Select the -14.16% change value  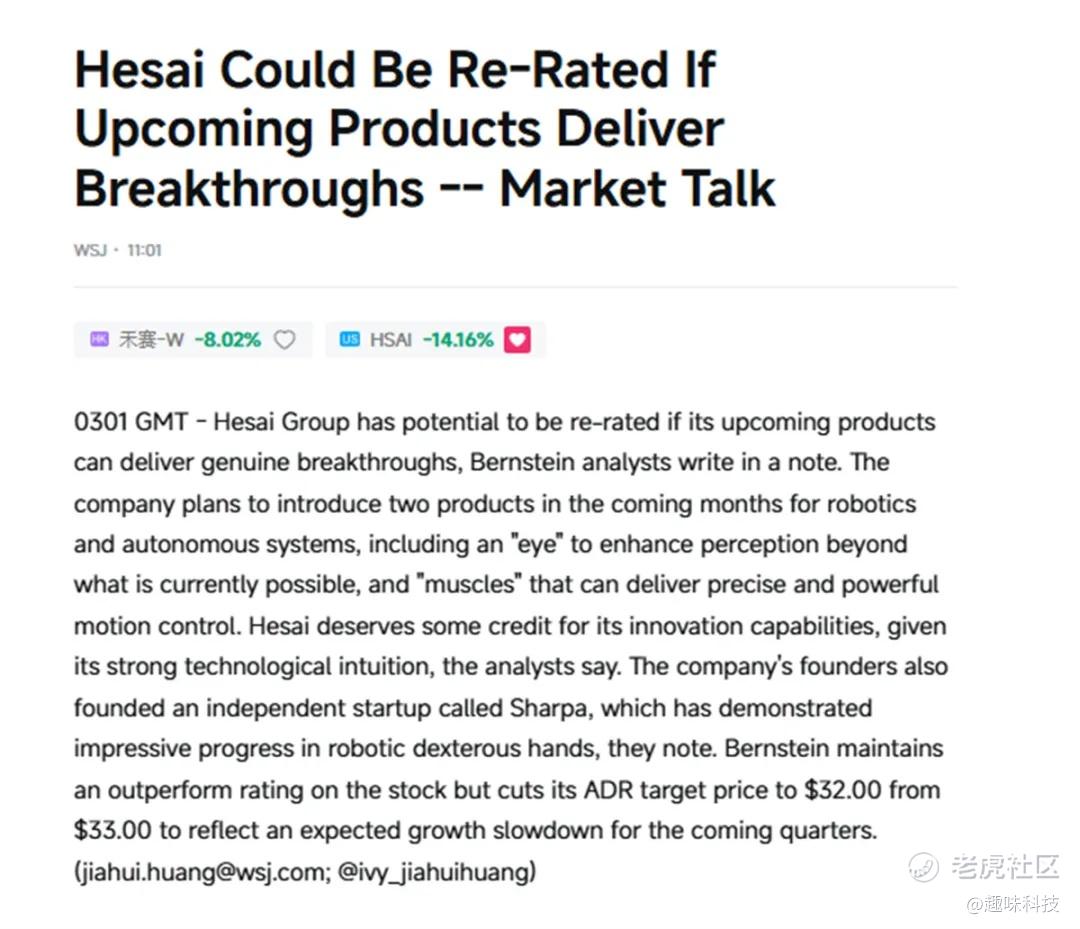[458, 340]
